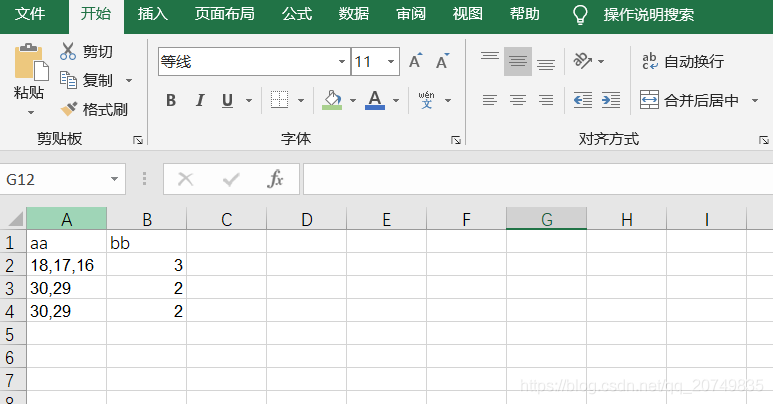Switch to the 审阅 Review tab
Viewport: 773px width, 404px height.
[411, 14]
